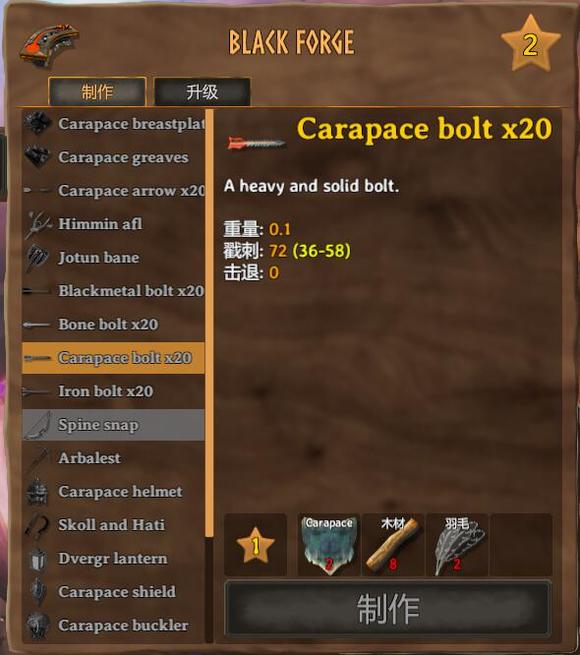Switch to the 升级 upgrade tab
The image size is (580, 655).
coord(202,91)
